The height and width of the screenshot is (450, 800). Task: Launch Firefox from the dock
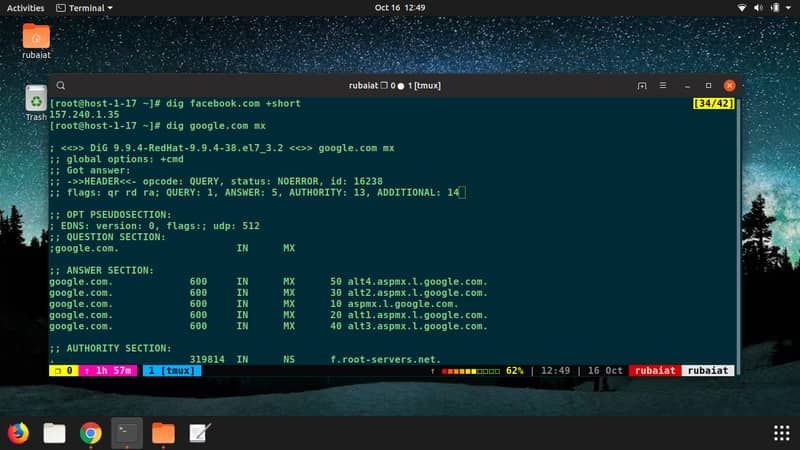click(x=18, y=432)
